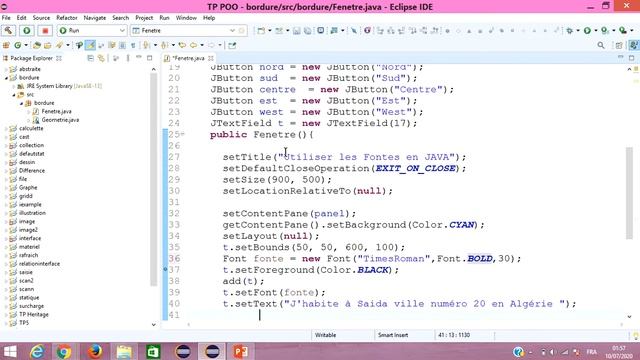This screenshot has height=360, width=640.
Task: Toggle Block Selection Mode icon
Action: coord(122,45)
